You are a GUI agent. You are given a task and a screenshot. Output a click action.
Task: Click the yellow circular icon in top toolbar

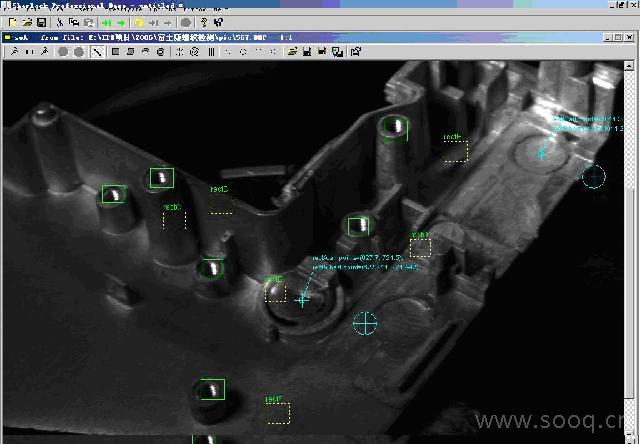tap(139, 22)
